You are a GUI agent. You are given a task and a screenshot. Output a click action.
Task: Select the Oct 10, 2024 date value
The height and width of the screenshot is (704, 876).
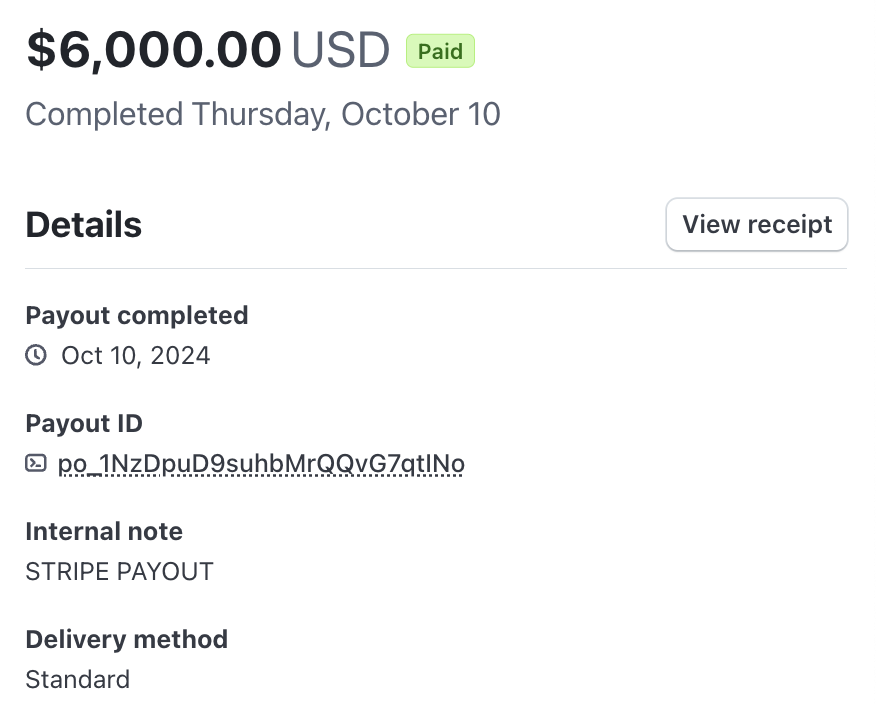136,355
